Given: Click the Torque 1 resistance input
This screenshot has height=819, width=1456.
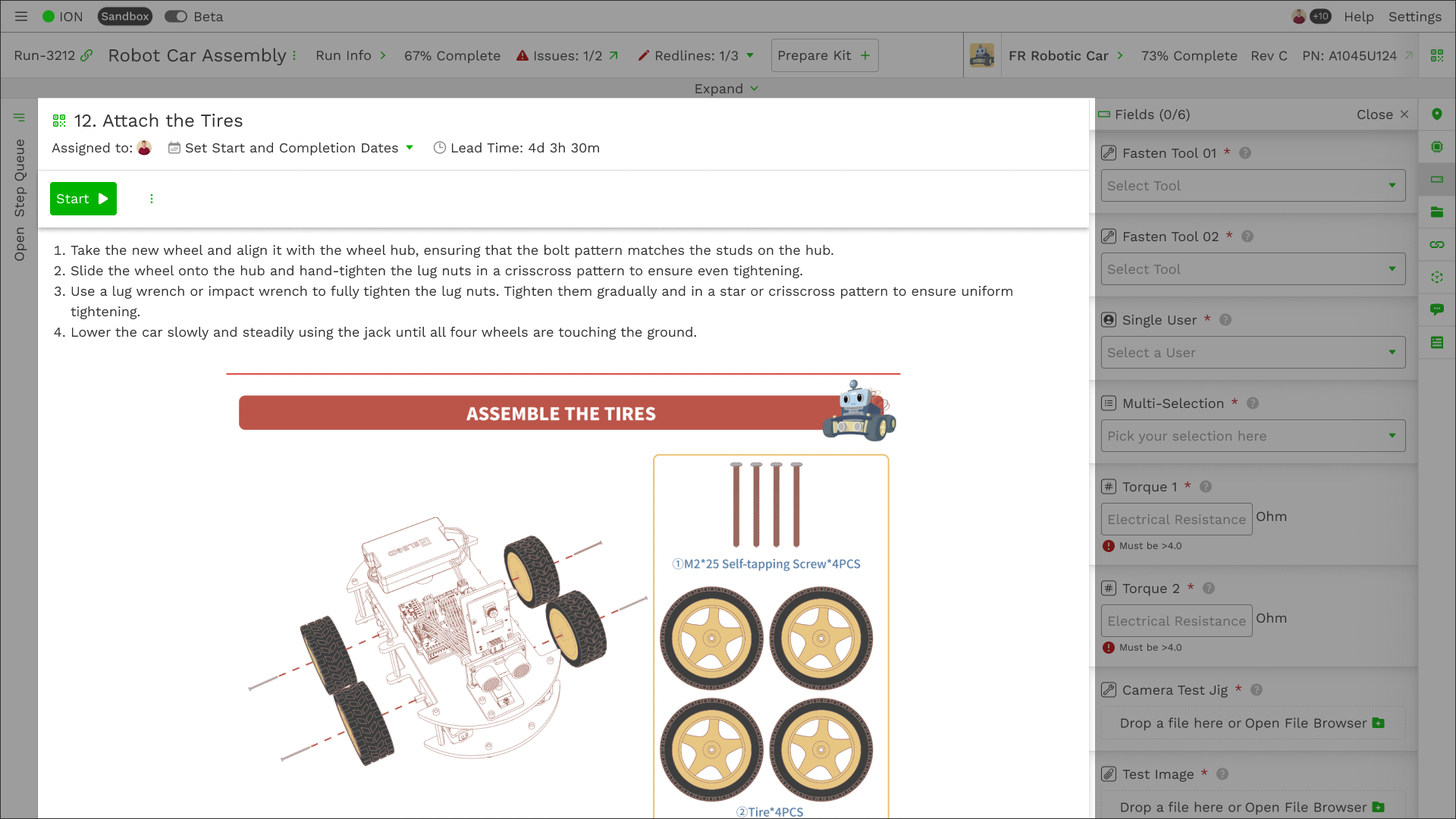Looking at the screenshot, I should pos(1176,519).
